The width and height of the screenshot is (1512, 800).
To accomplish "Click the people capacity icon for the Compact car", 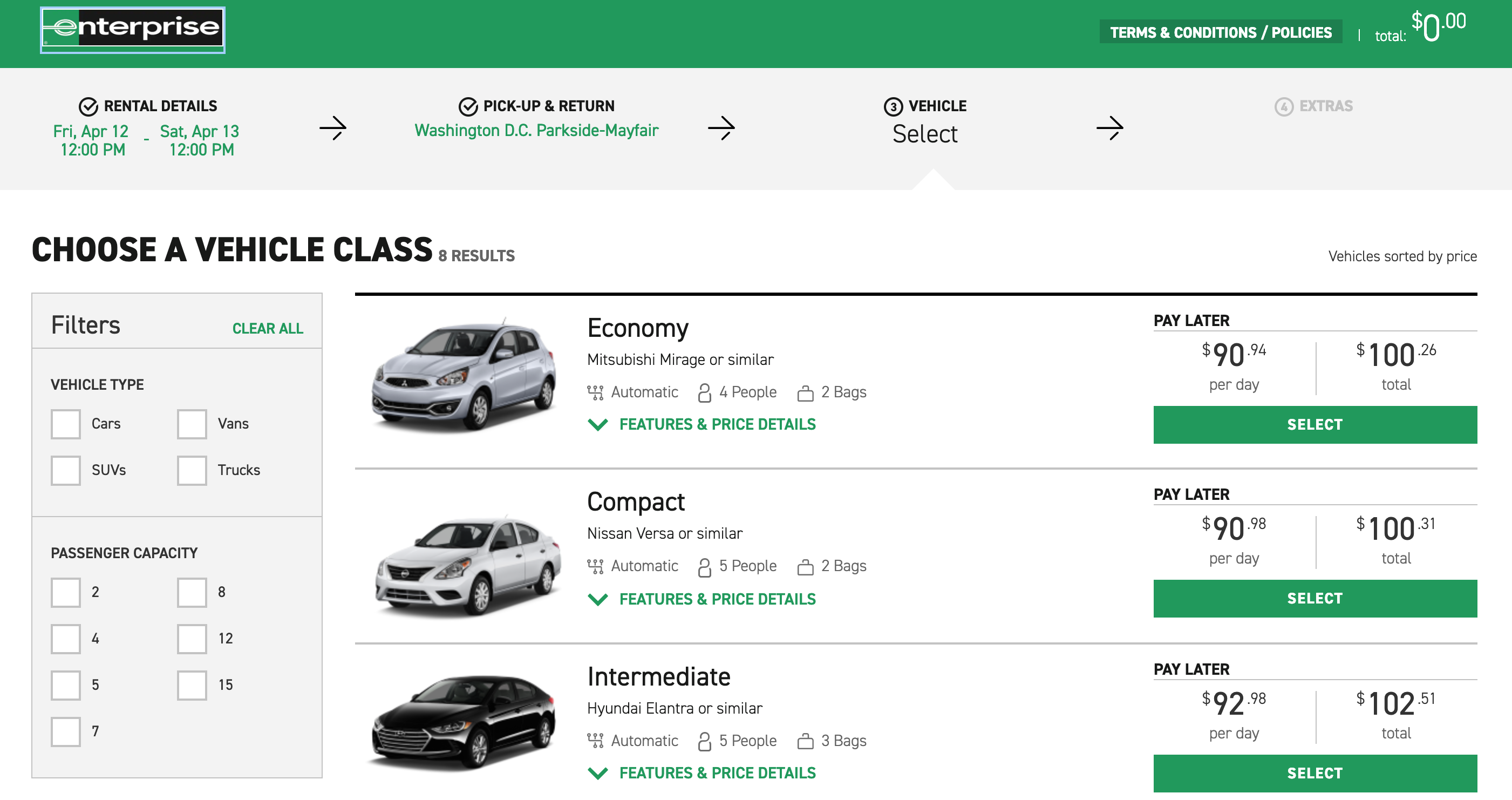I will (x=703, y=566).
